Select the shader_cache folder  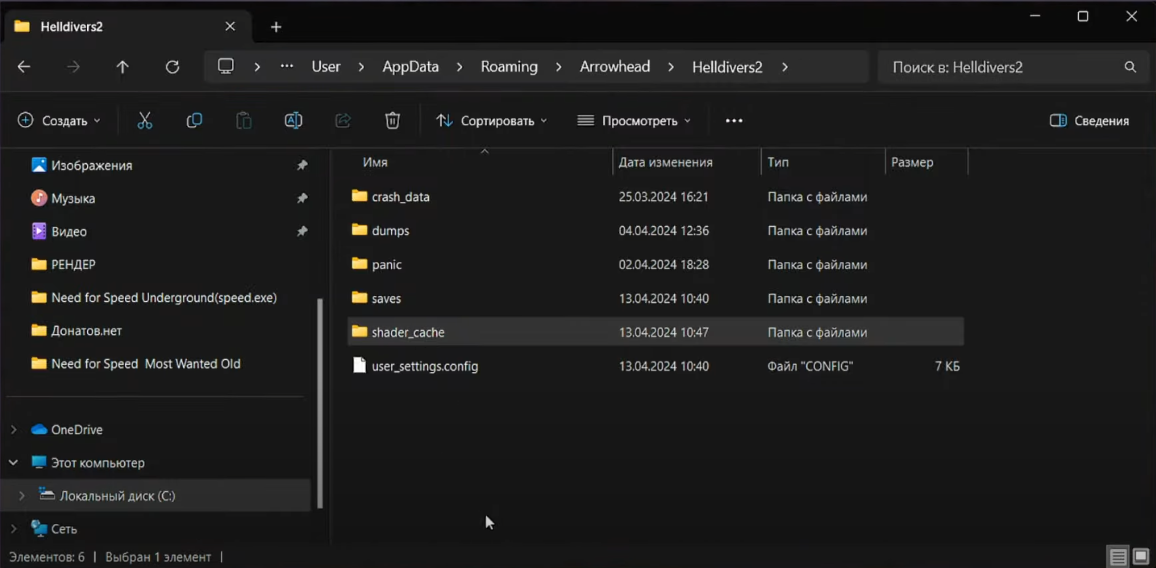[655, 332]
